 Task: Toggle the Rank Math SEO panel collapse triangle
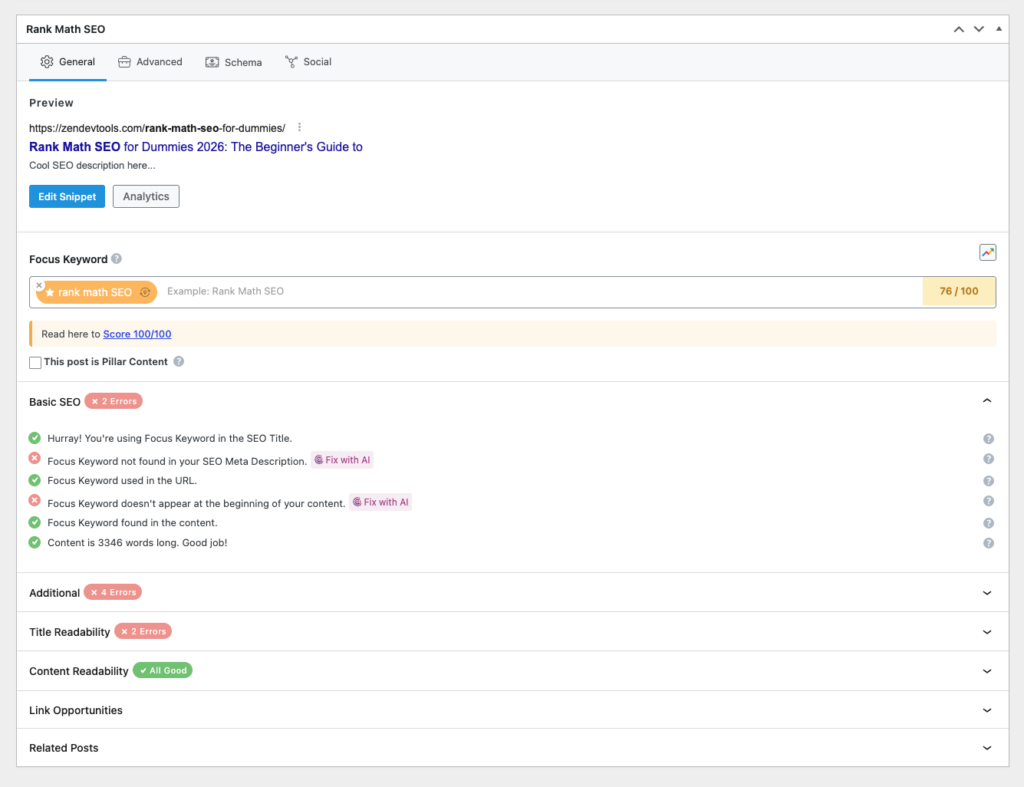pos(999,29)
